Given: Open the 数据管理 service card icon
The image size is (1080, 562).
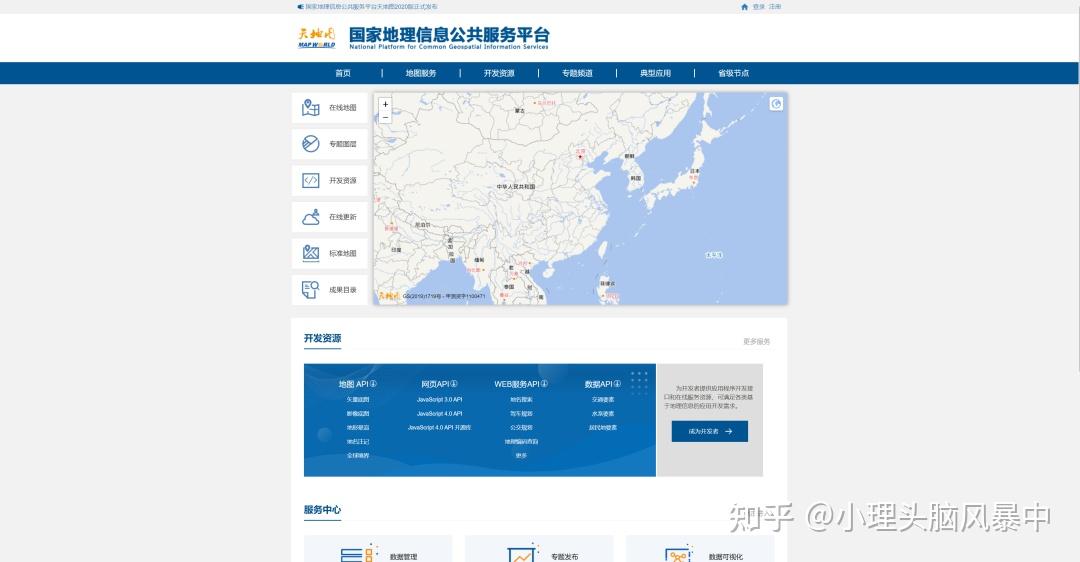Looking at the screenshot, I should click(x=359, y=553).
